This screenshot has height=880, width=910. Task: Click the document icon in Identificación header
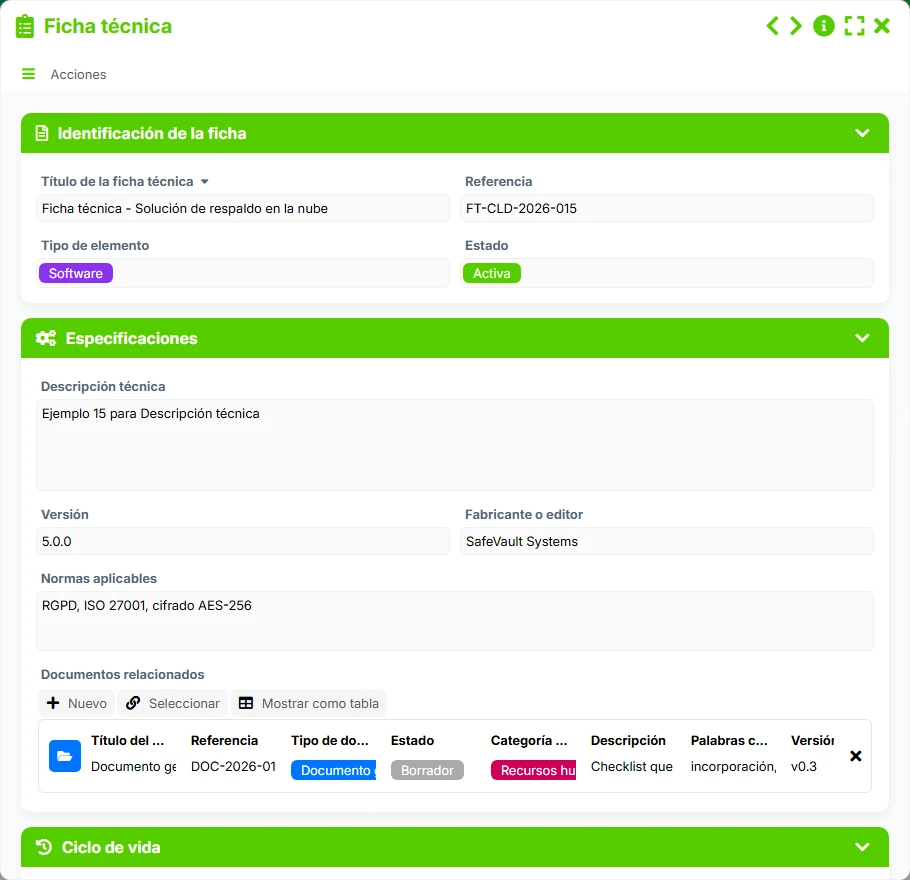coord(42,134)
